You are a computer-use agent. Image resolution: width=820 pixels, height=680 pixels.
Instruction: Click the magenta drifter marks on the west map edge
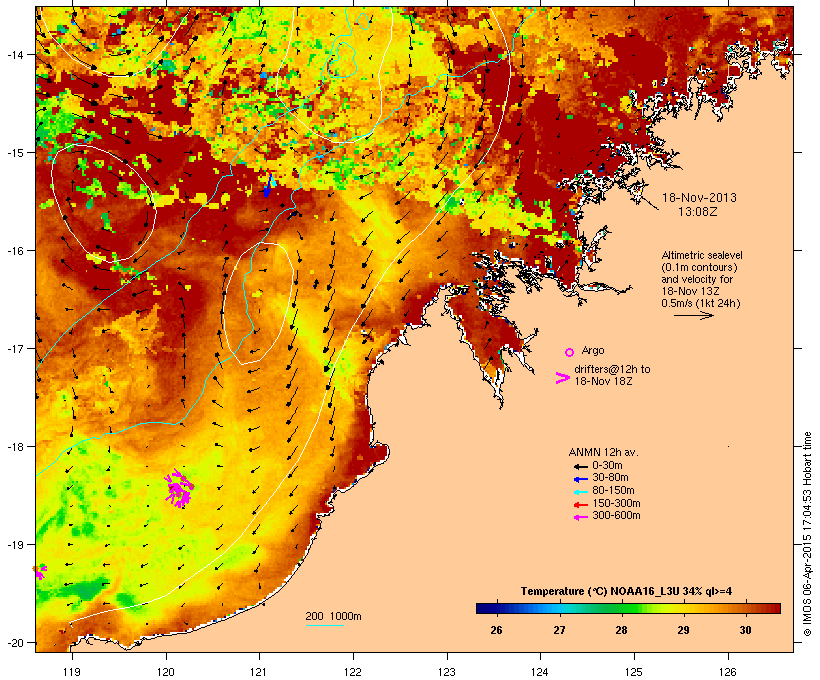point(40,571)
